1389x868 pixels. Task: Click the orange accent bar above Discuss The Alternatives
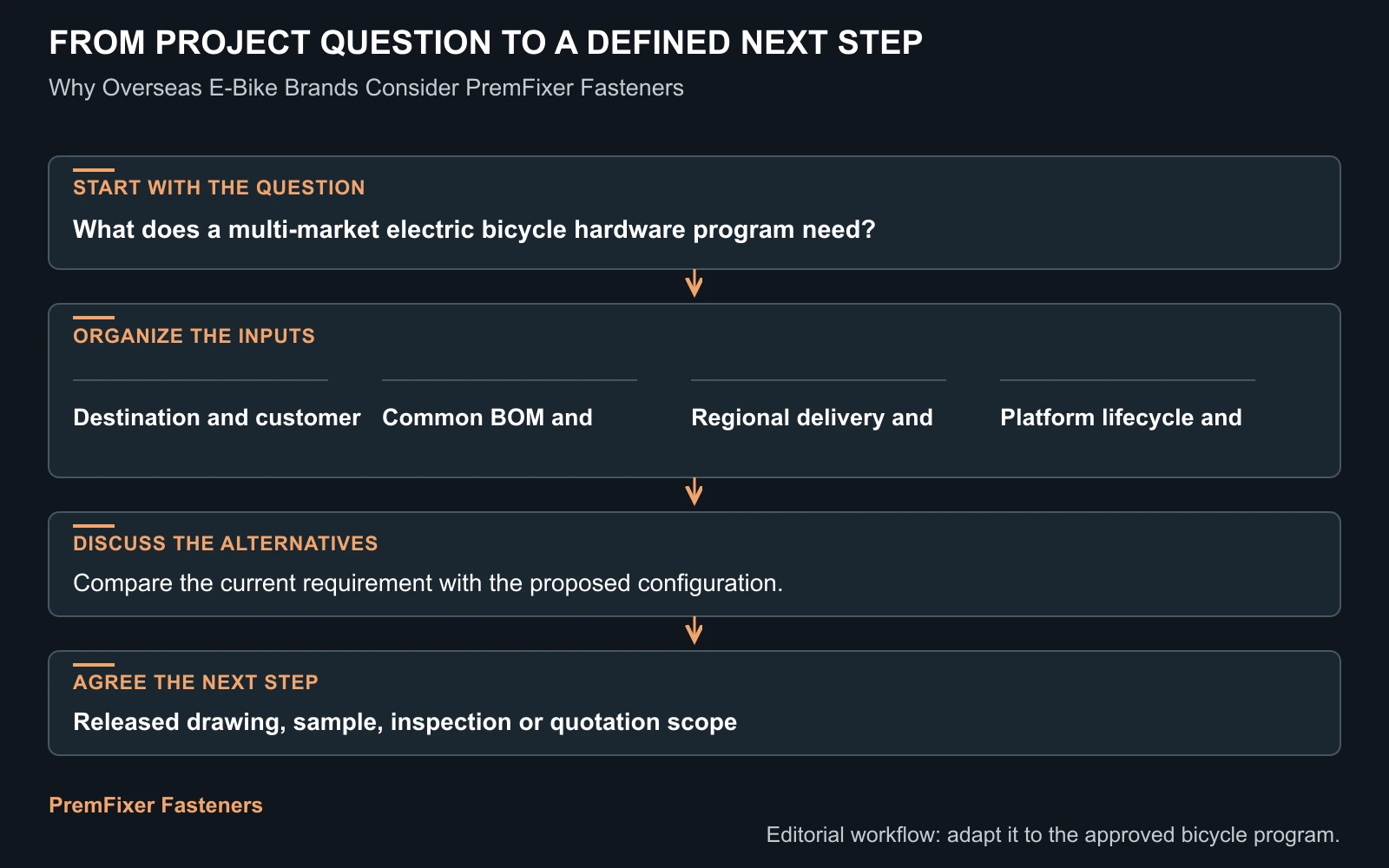[94, 526]
